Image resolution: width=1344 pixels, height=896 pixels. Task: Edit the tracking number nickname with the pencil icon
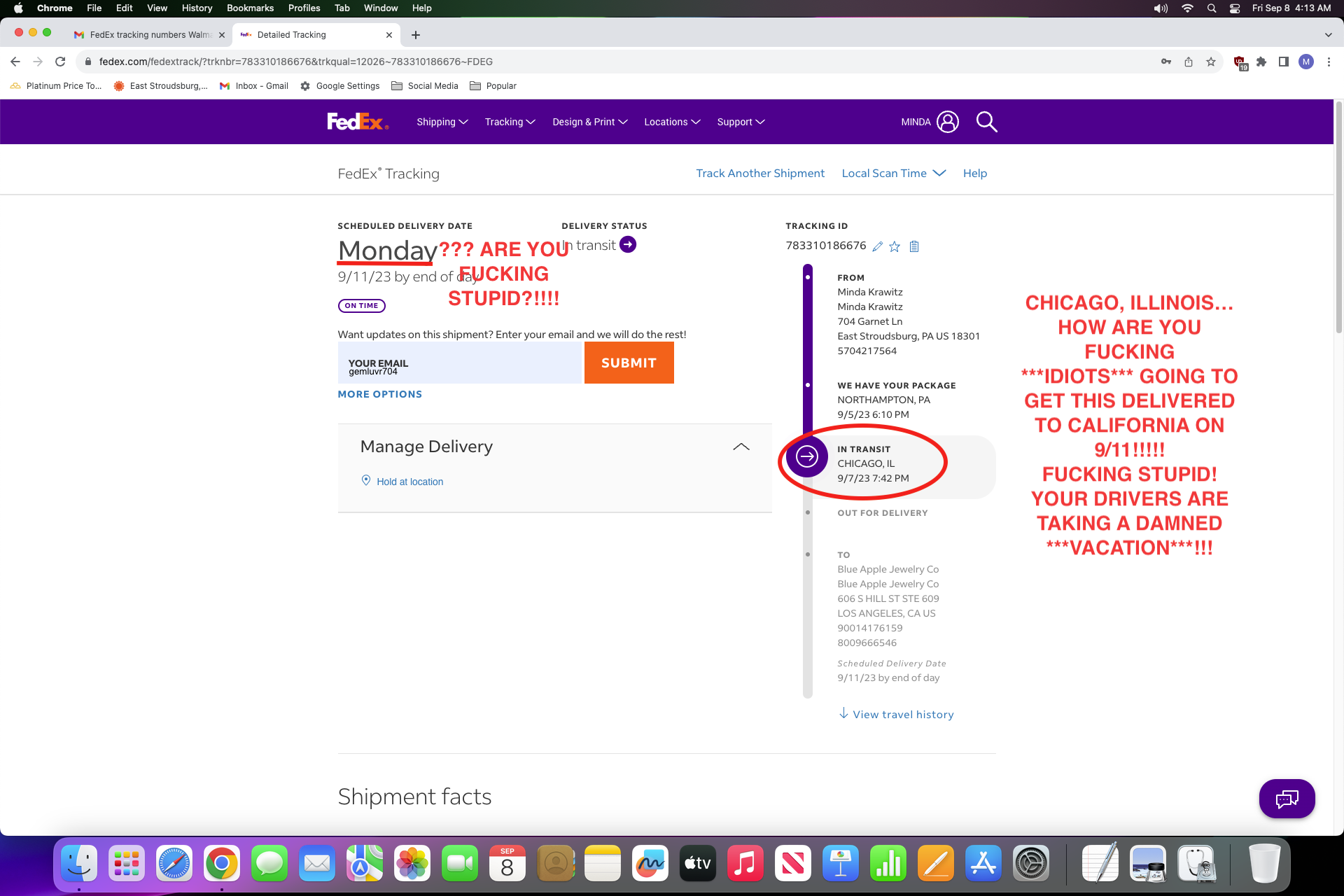tap(878, 246)
